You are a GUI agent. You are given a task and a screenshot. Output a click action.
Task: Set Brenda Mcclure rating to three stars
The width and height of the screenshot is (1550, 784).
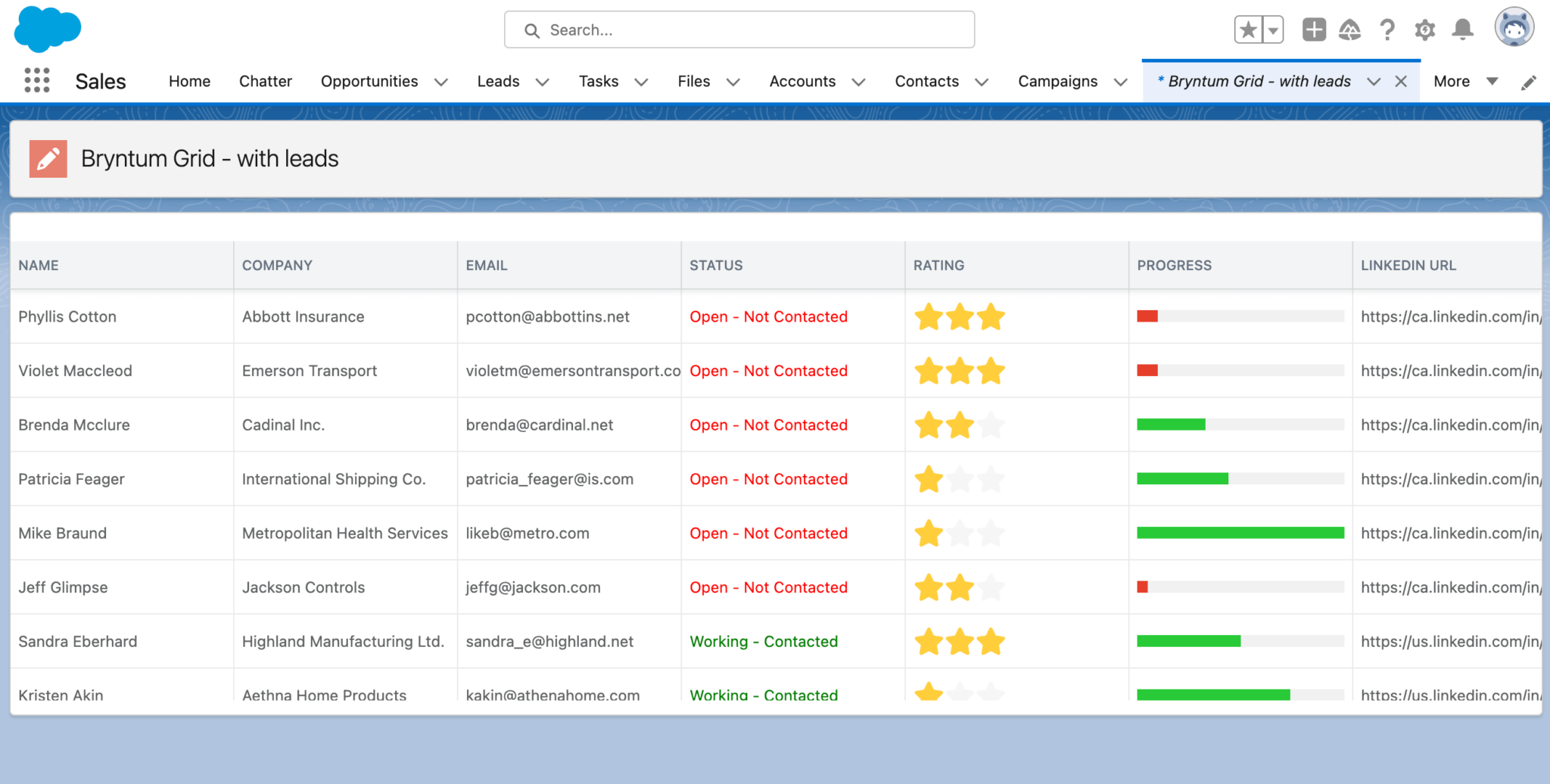[991, 425]
